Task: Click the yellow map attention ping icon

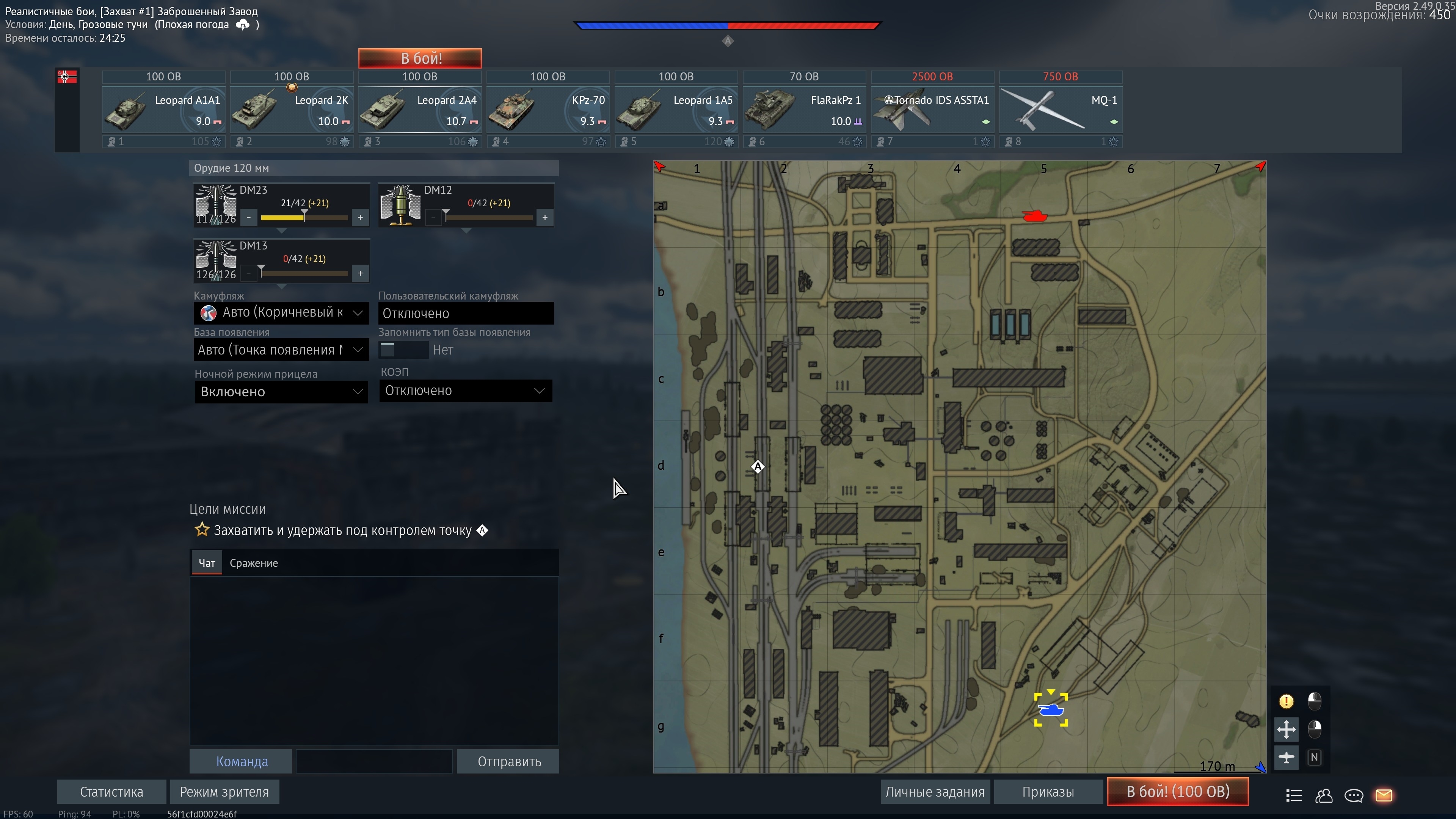Action: (x=1286, y=701)
